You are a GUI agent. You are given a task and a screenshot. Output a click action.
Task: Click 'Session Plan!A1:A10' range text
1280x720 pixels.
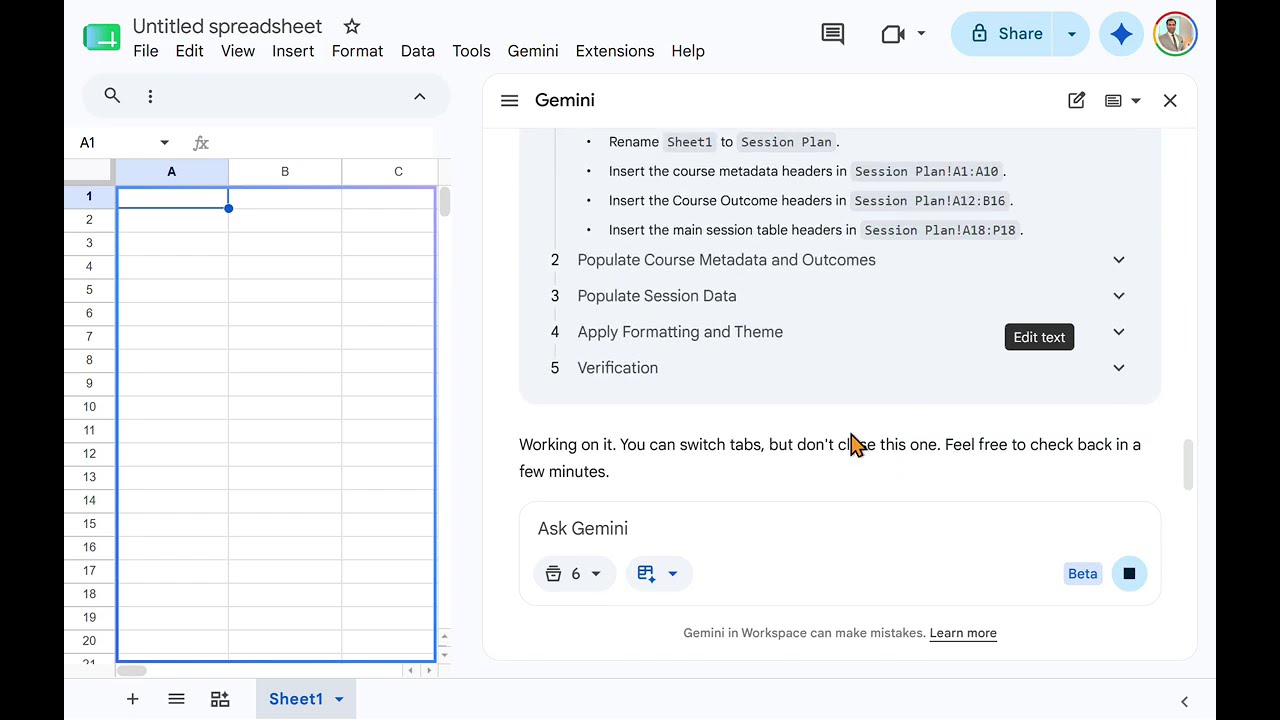tap(926, 172)
